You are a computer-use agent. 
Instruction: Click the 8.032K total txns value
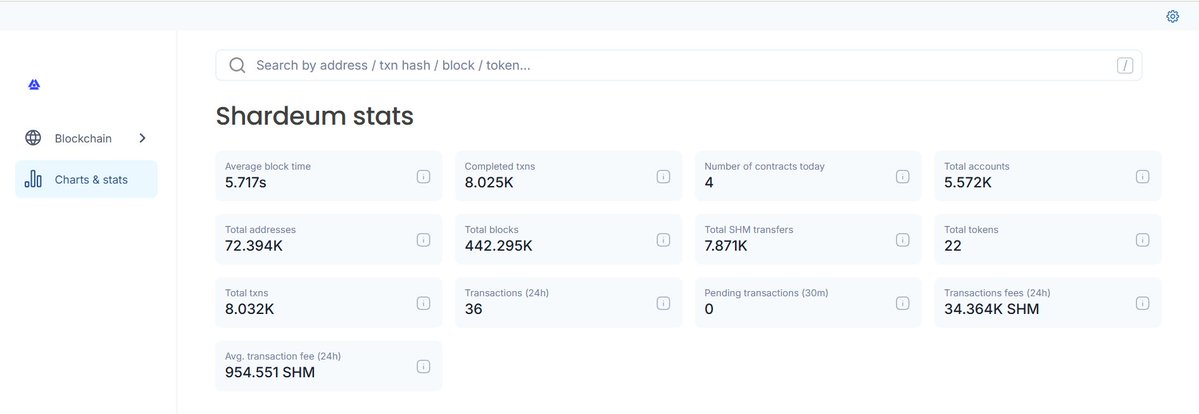(x=249, y=309)
